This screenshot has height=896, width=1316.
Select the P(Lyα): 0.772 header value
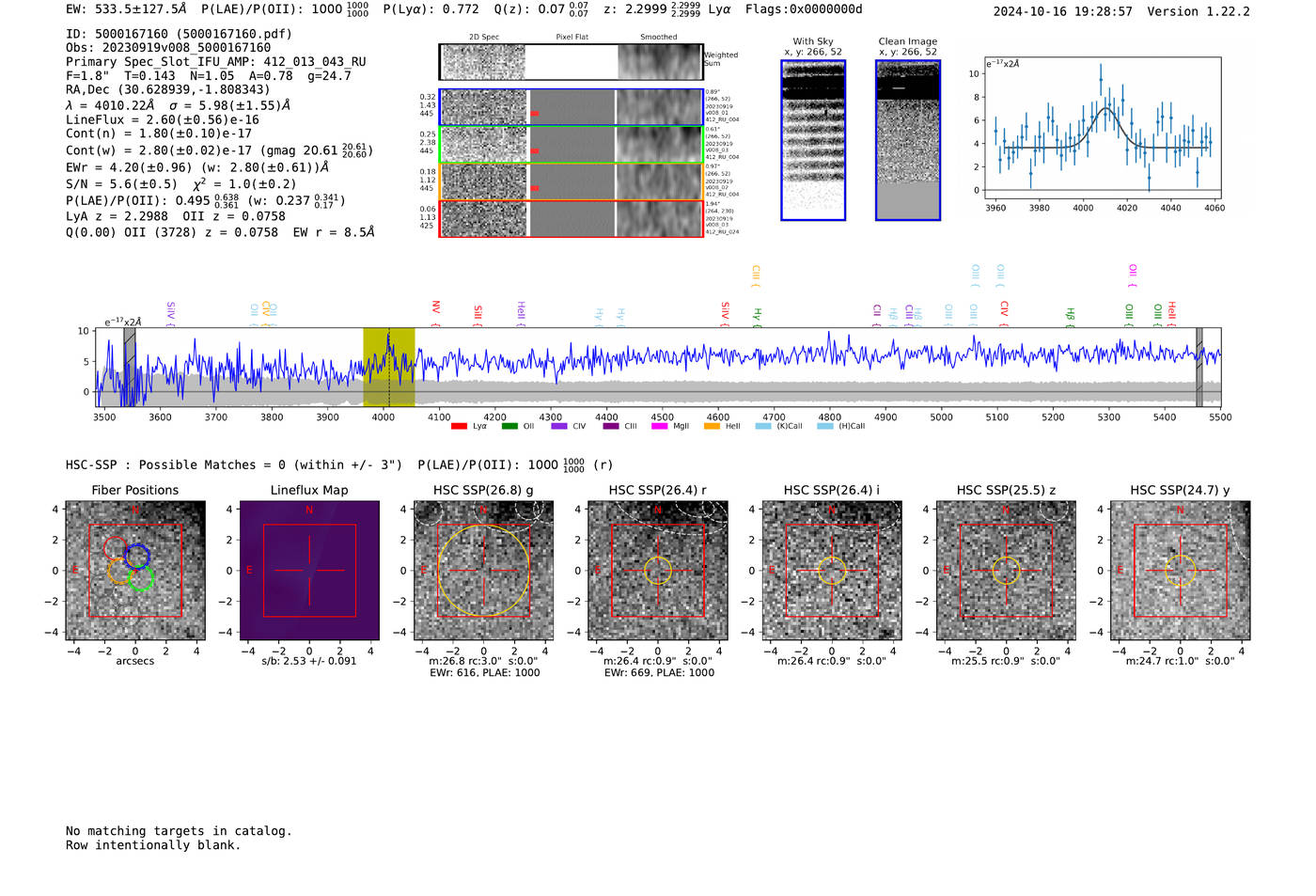click(x=431, y=9)
